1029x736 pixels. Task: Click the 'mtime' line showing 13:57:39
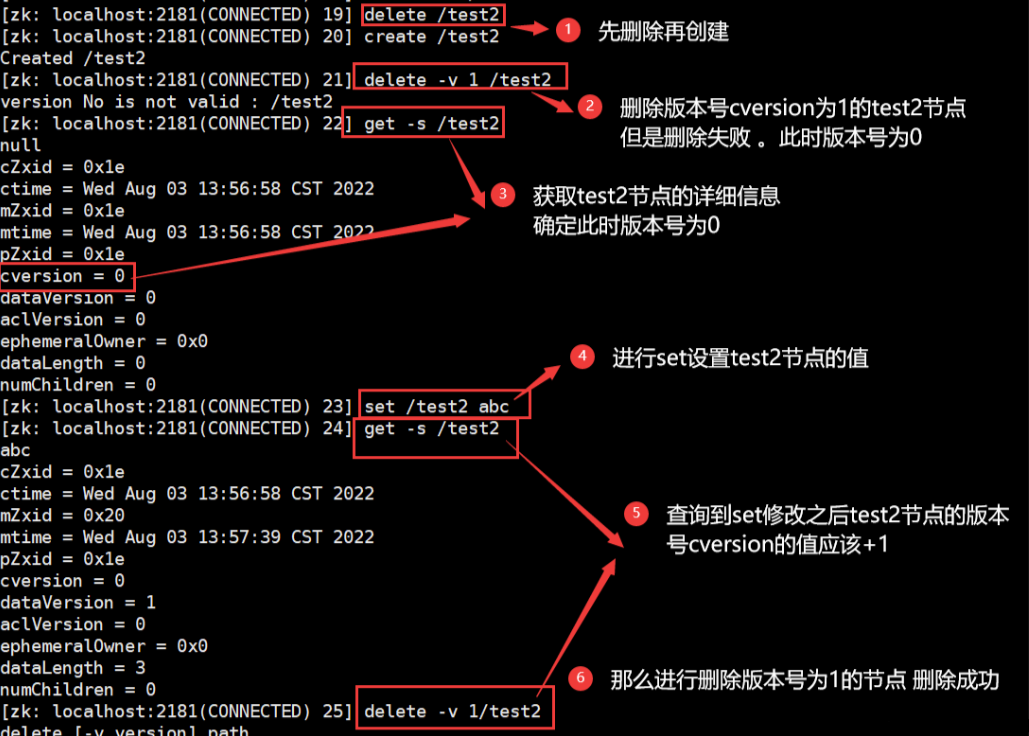pyautogui.click(x=187, y=537)
